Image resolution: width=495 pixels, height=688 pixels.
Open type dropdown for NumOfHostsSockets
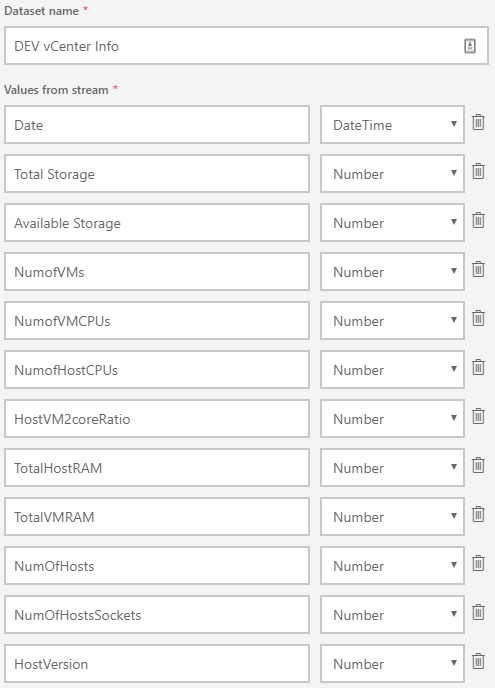tap(392, 614)
